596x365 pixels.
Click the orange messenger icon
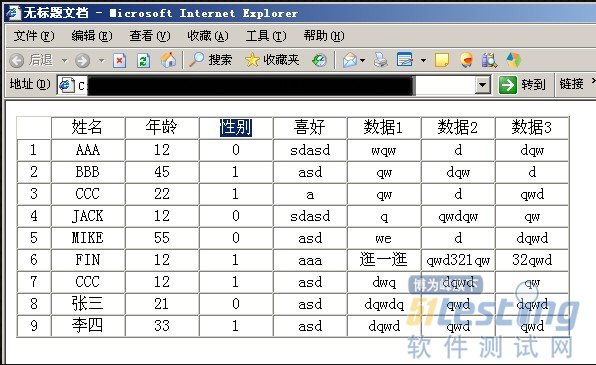tap(466, 60)
